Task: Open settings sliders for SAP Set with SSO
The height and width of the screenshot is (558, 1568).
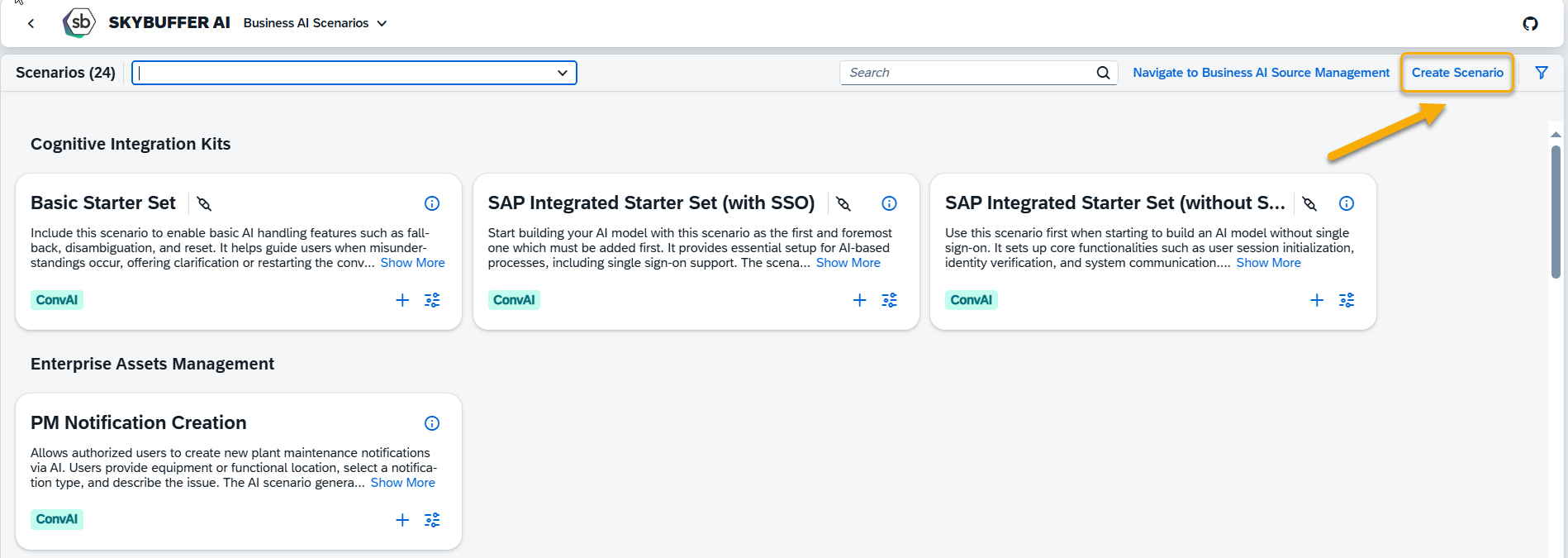Action: (x=889, y=300)
